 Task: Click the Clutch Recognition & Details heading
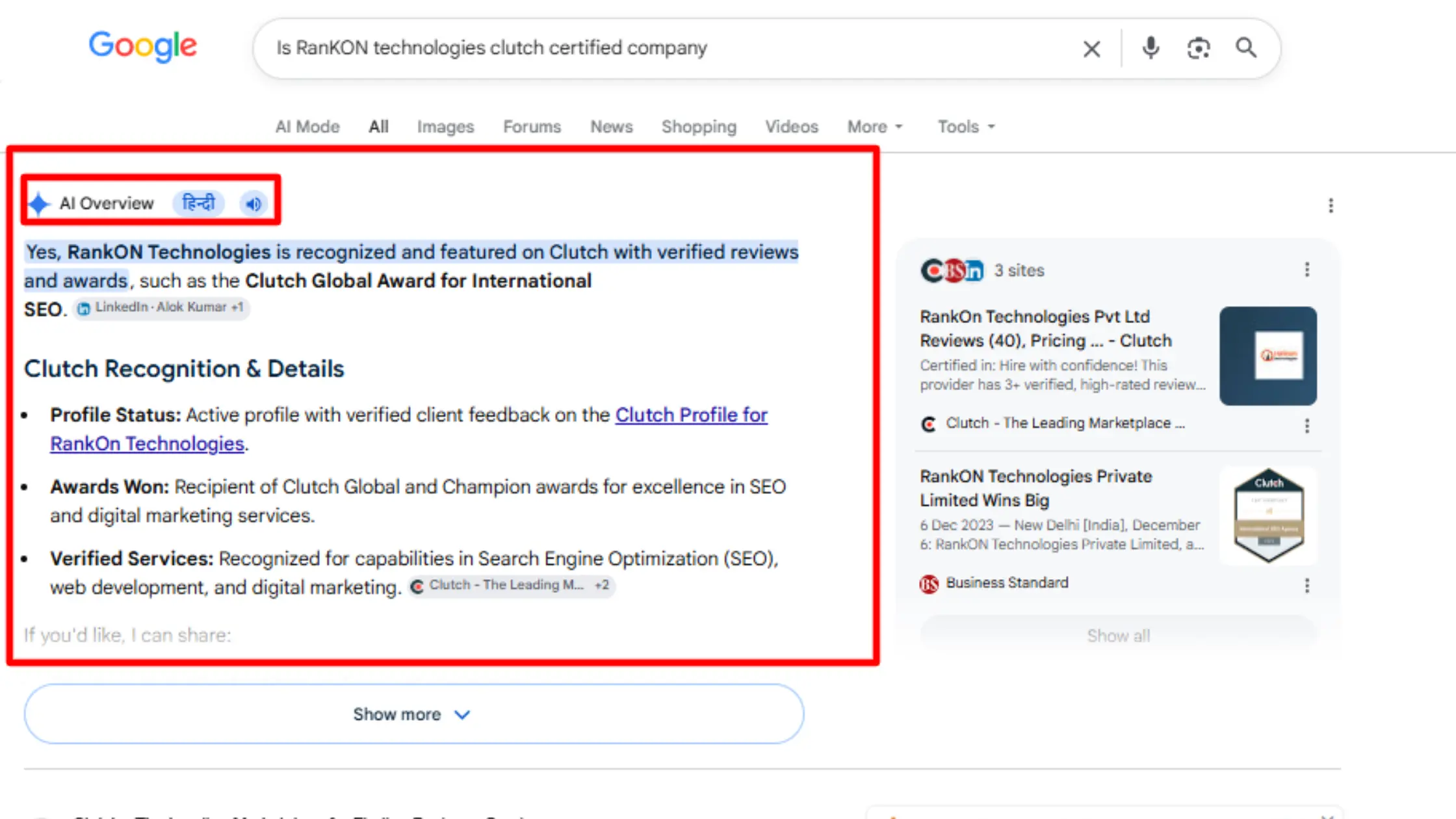point(184,369)
